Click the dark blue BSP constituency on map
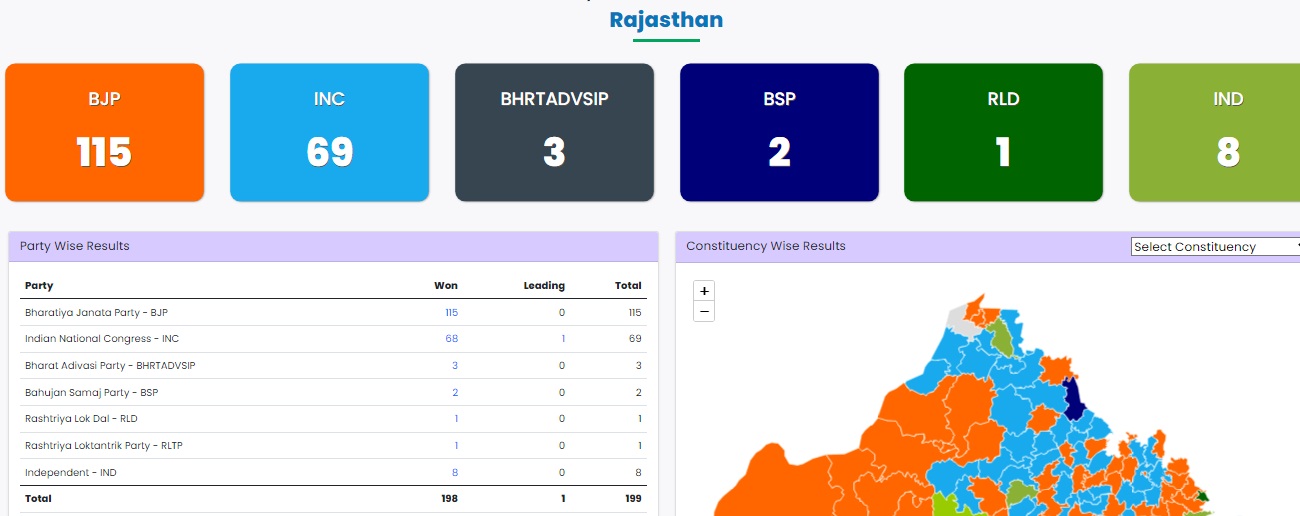1300x516 pixels. pyautogui.click(x=1076, y=400)
